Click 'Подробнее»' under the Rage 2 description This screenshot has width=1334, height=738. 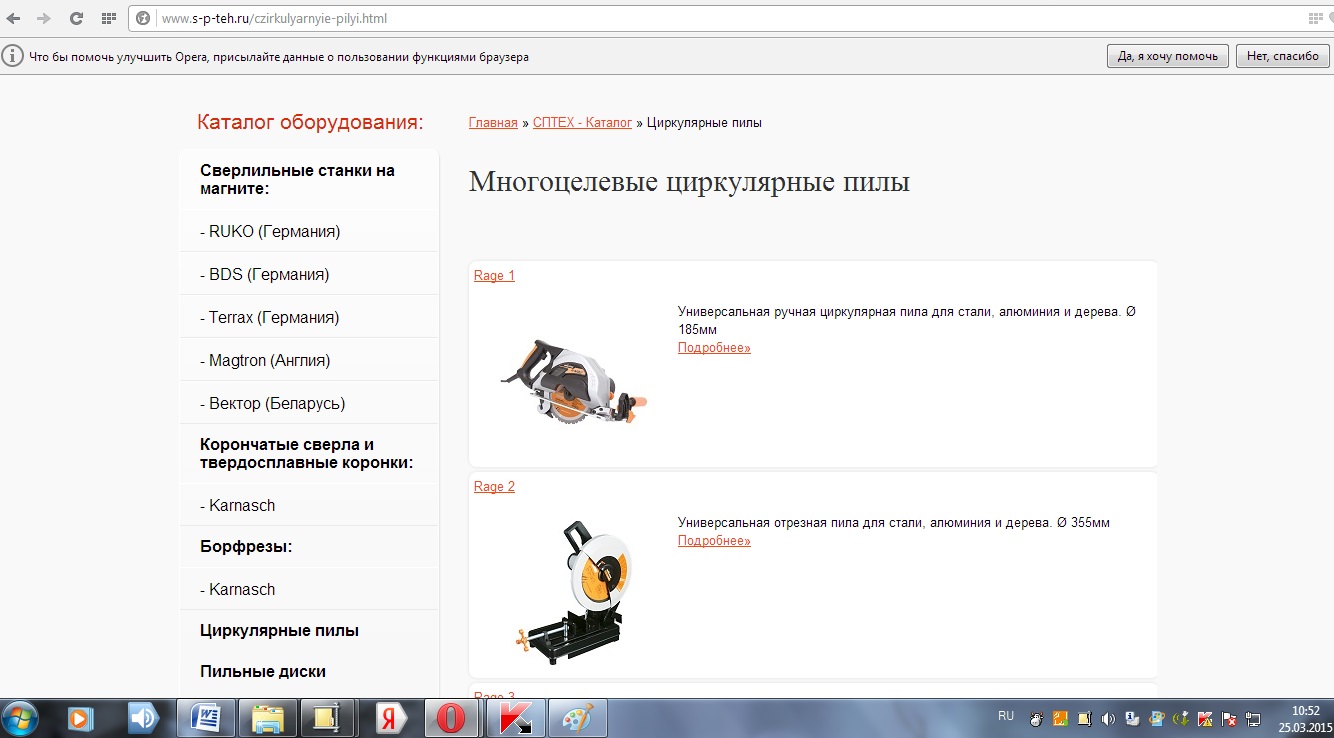pyautogui.click(x=714, y=541)
